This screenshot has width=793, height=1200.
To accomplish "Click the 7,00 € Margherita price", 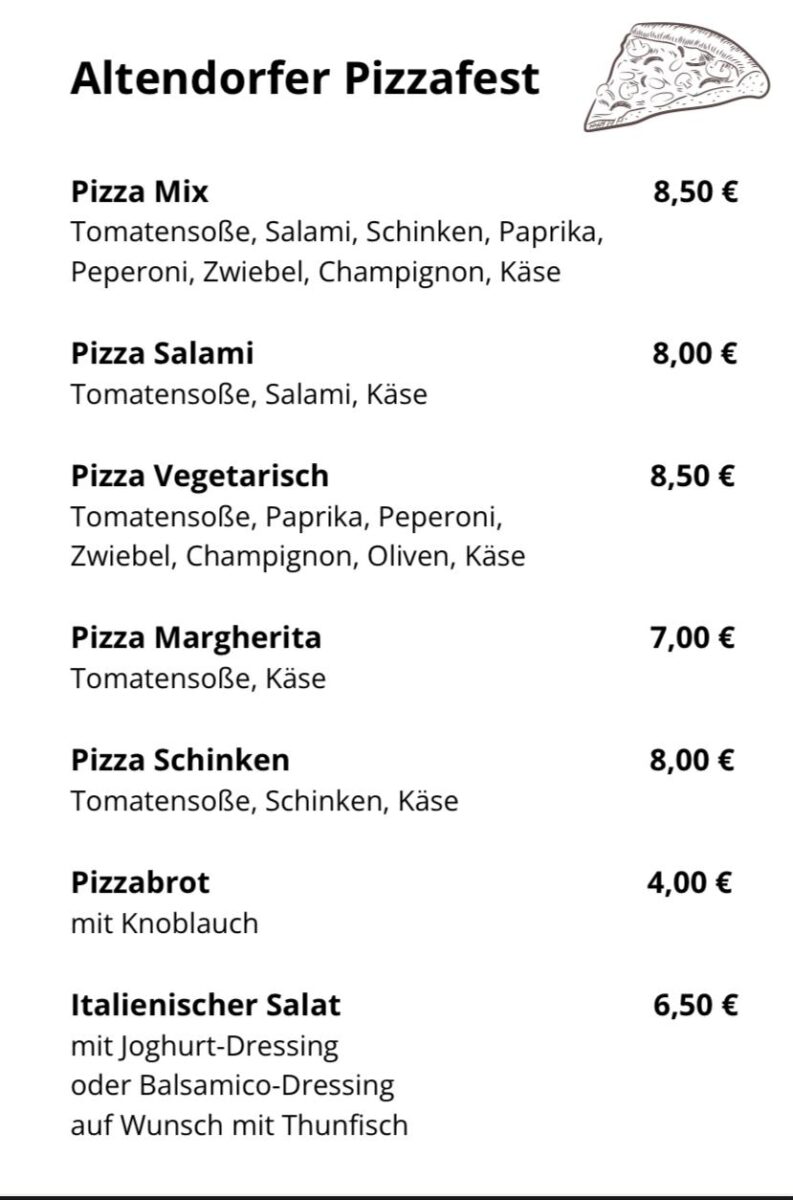I will (x=693, y=637).
